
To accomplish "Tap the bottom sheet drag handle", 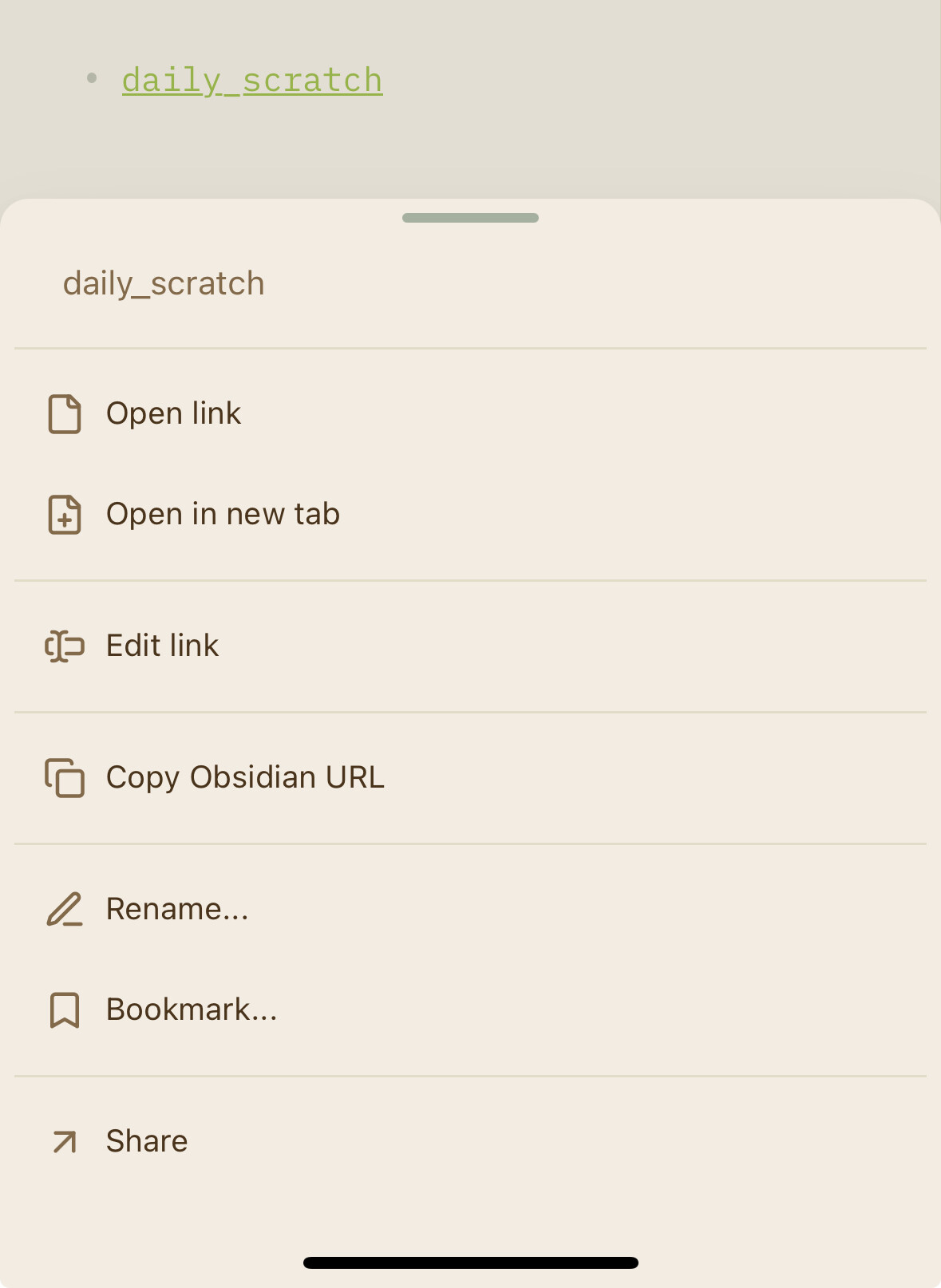I will coord(470,218).
